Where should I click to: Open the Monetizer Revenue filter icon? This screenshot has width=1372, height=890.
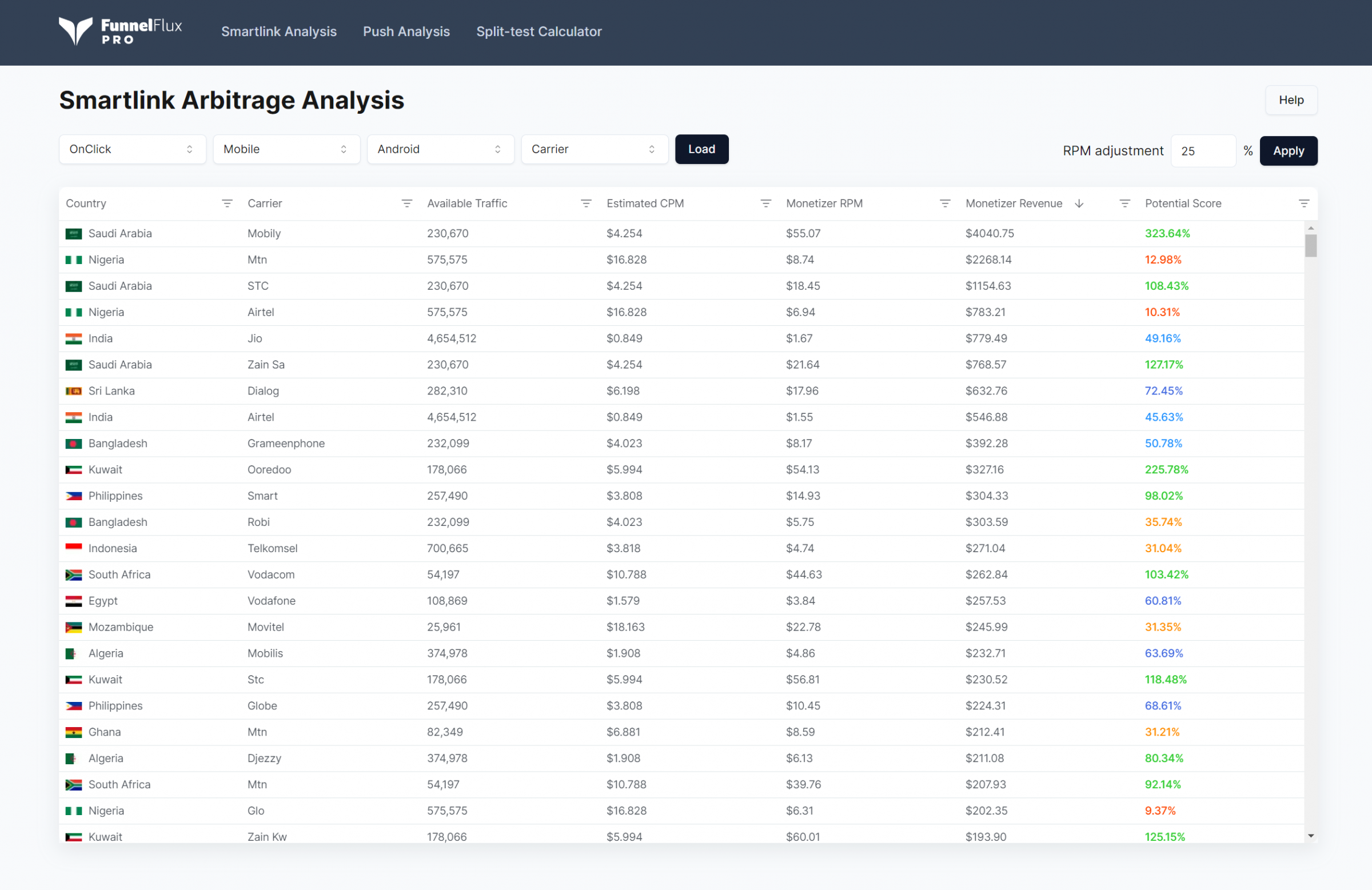pyautogui.click(x=1124, y=203)
